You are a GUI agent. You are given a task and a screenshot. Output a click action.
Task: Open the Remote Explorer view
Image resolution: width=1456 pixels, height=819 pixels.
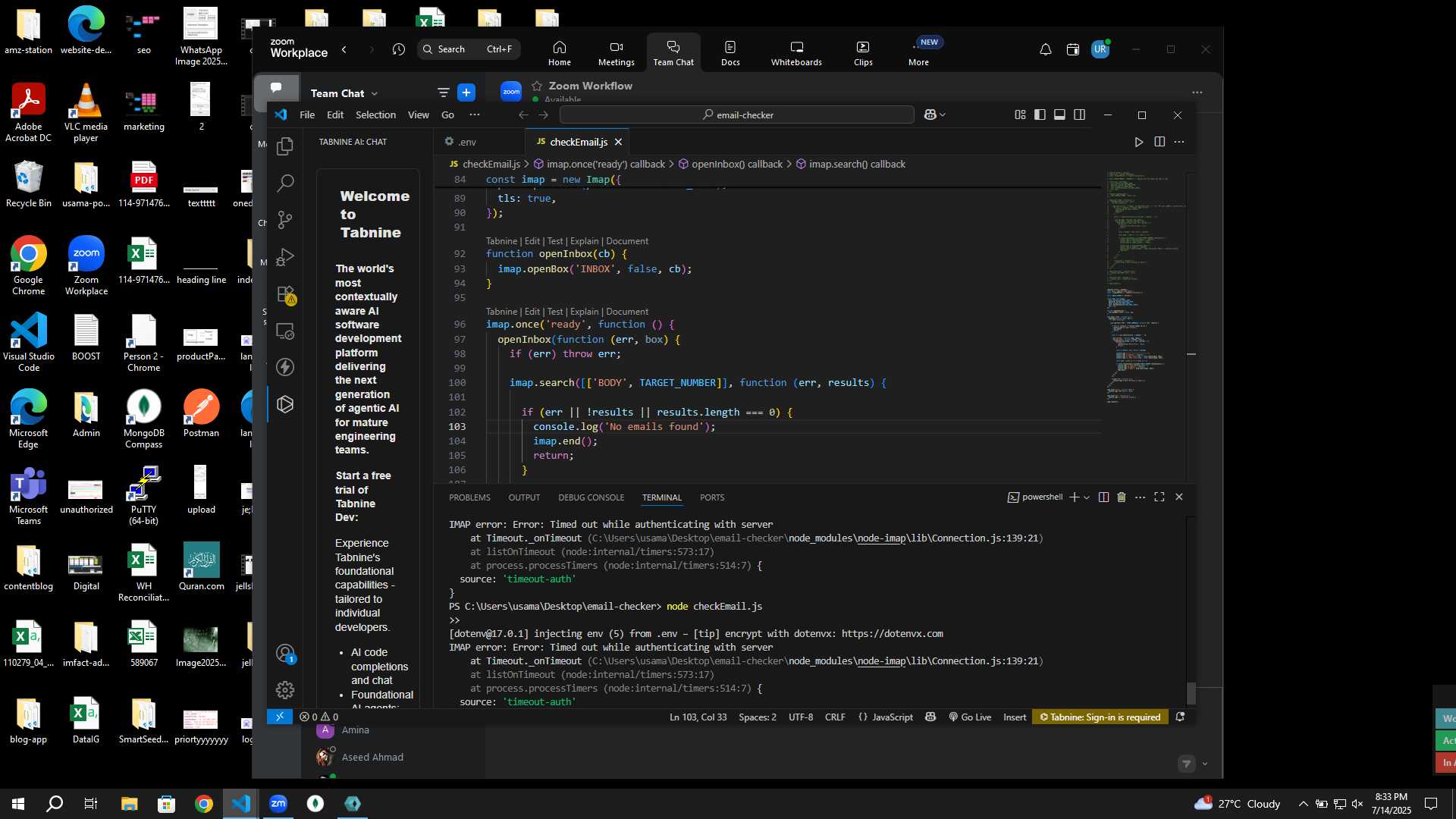(x=285, y=331)
